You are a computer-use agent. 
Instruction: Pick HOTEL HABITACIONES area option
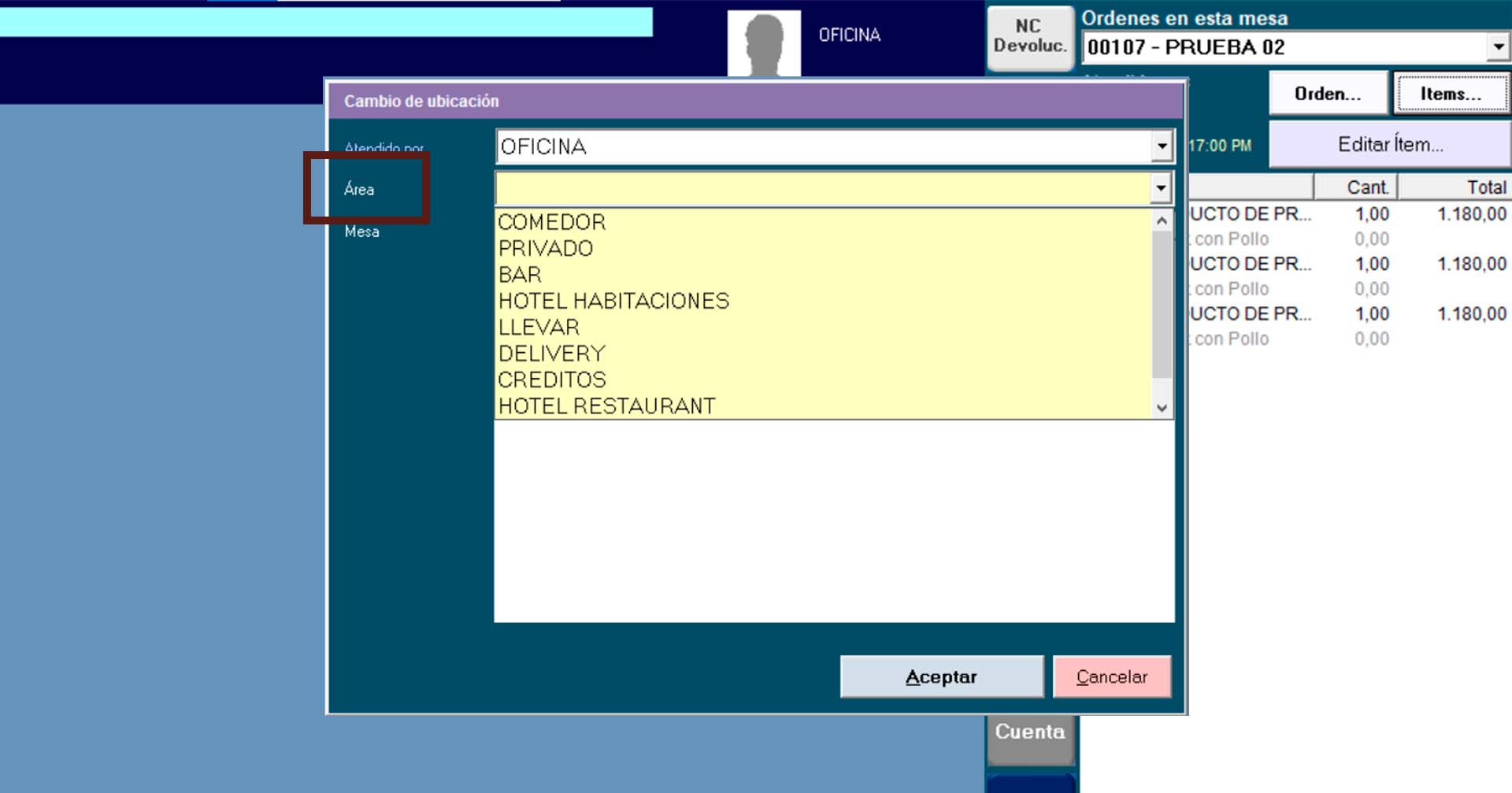pos(613,301)
